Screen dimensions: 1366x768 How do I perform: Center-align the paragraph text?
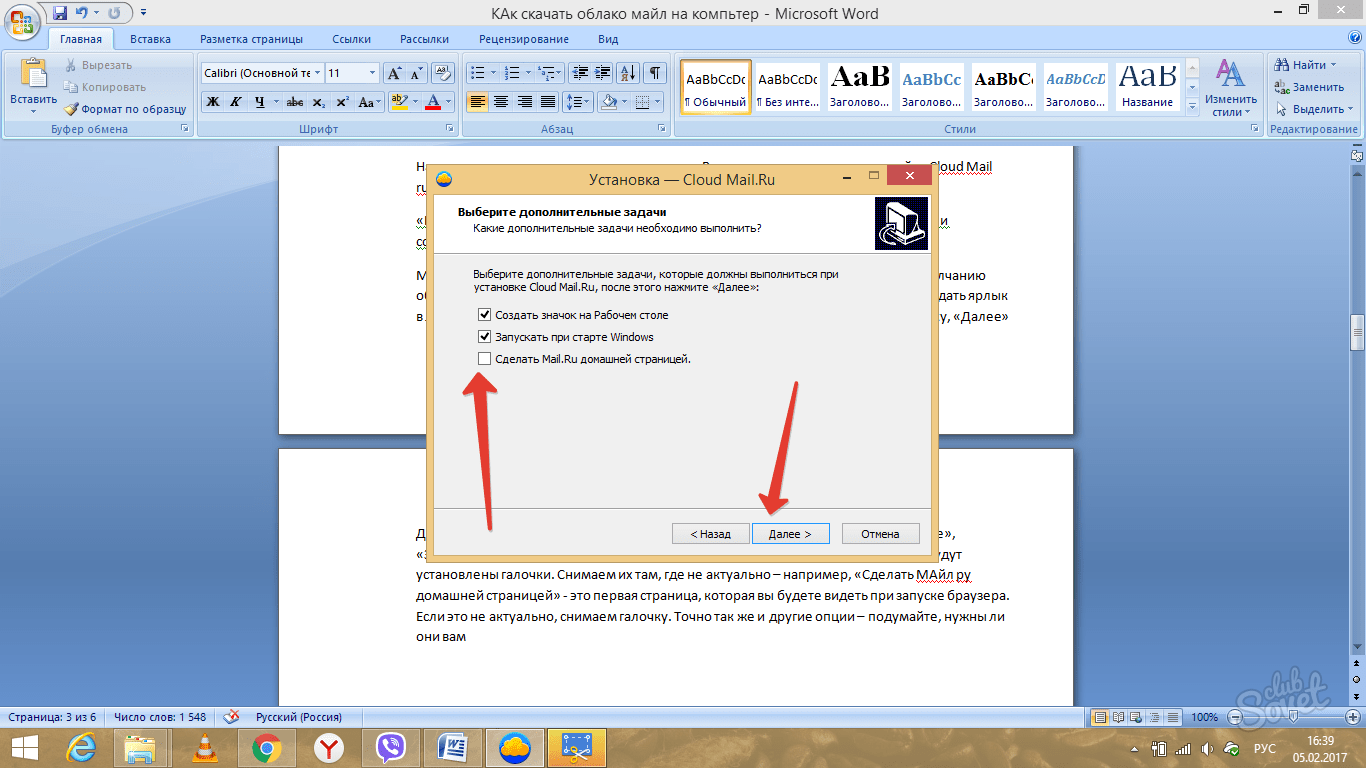501,102
